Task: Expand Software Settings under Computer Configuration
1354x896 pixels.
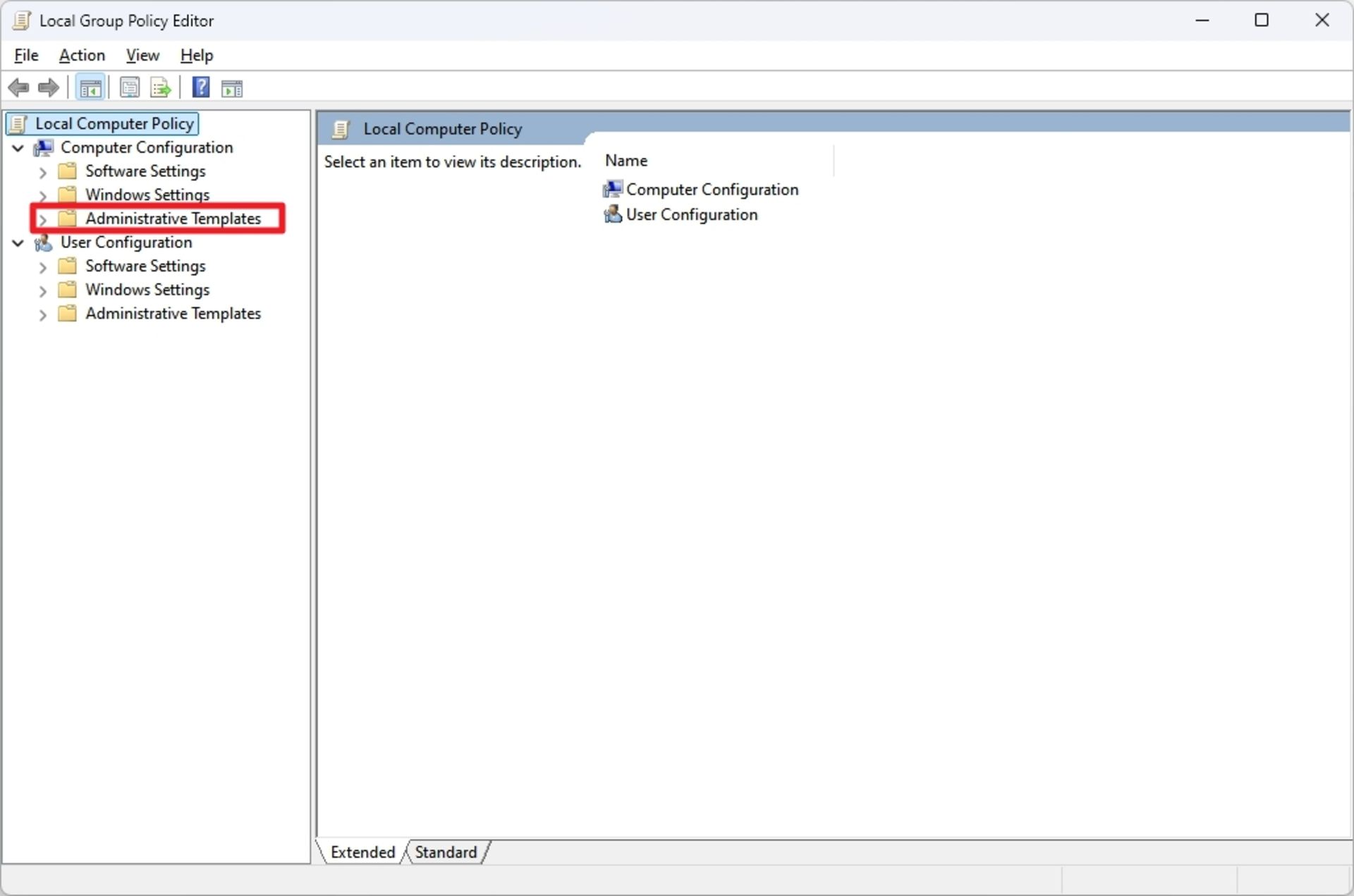Action: (43, 170)
